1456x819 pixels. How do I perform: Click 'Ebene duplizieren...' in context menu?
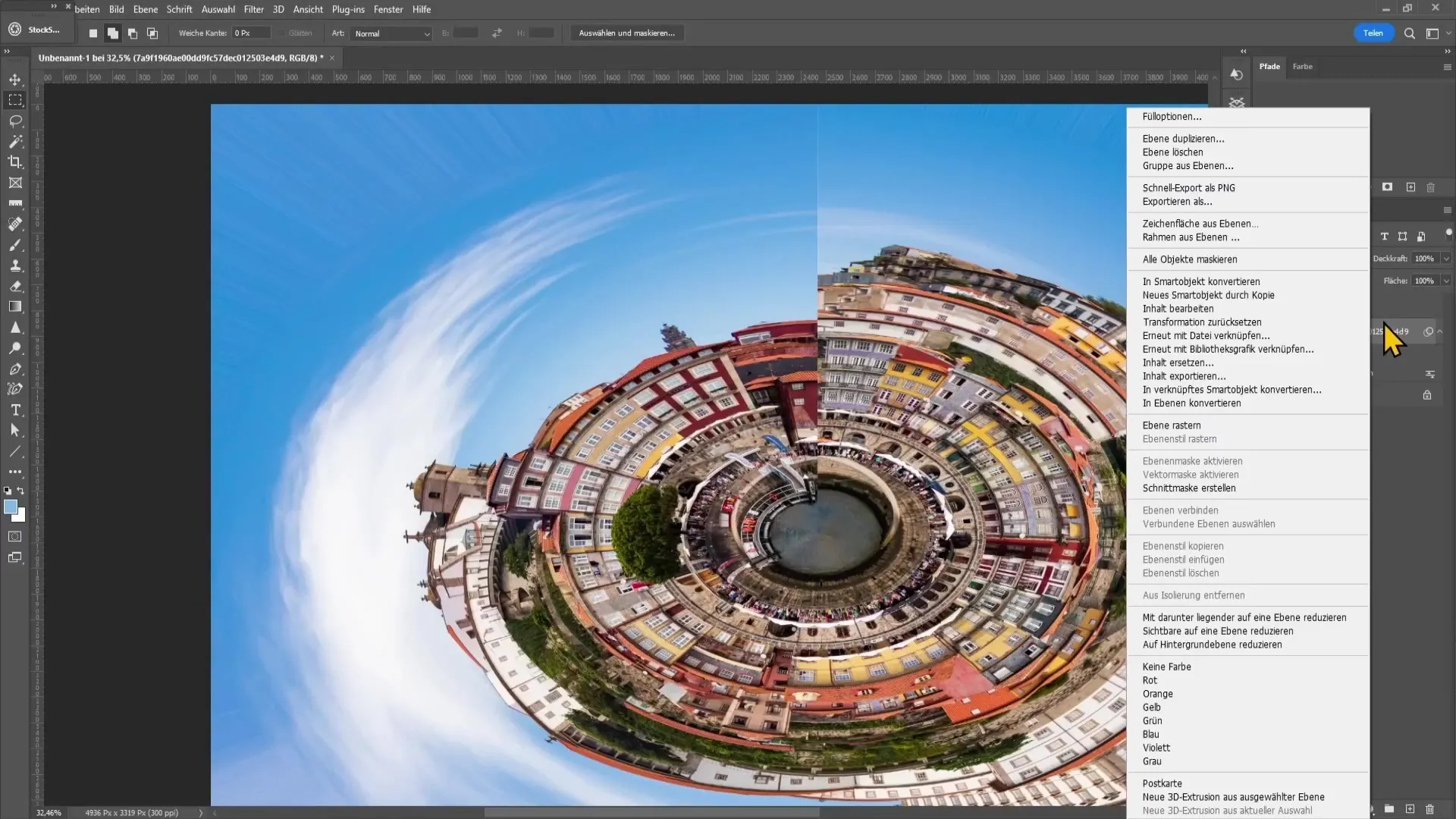pos(1184,138)
